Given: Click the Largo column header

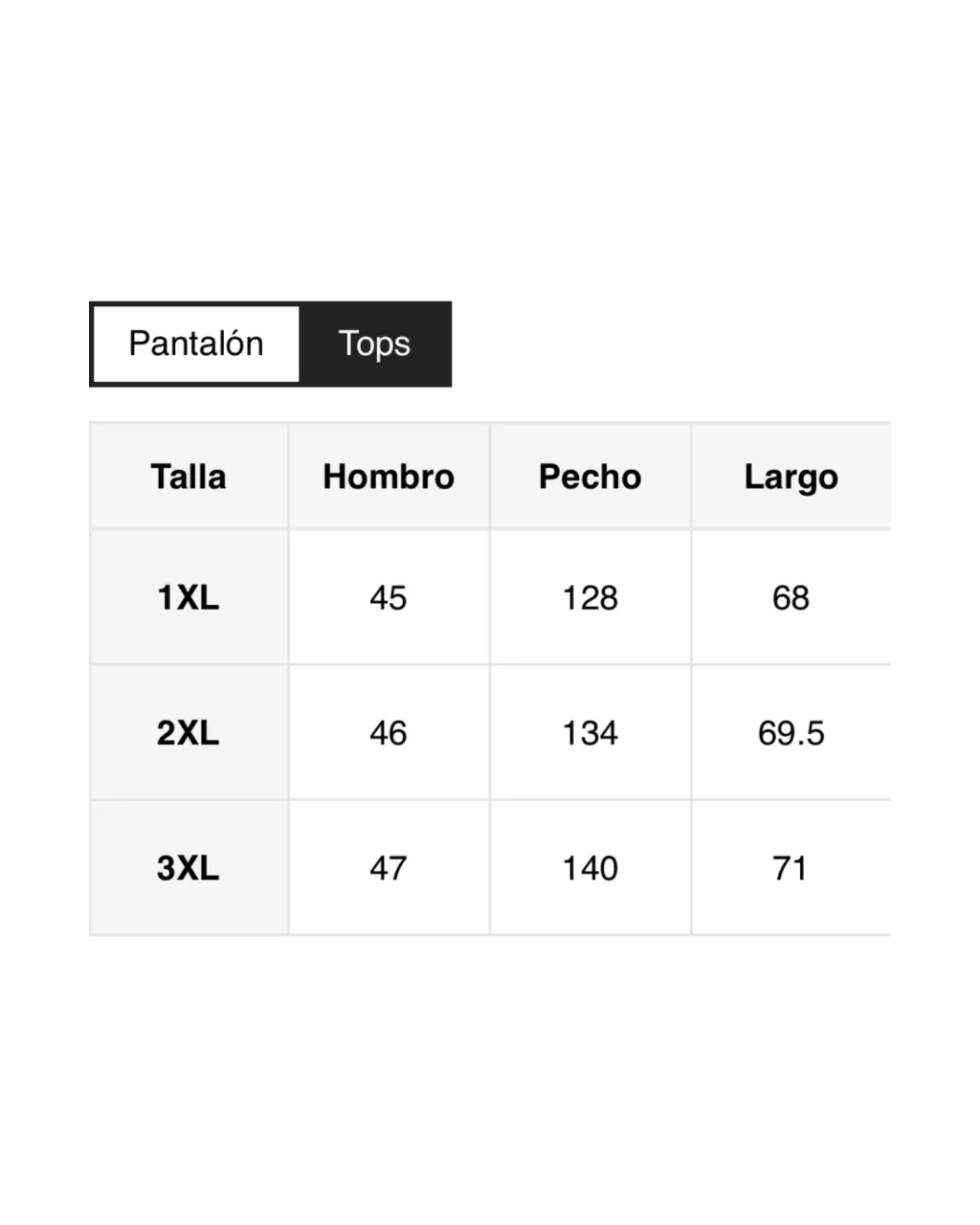Looking at the screenshot, I should coord(791,477).
